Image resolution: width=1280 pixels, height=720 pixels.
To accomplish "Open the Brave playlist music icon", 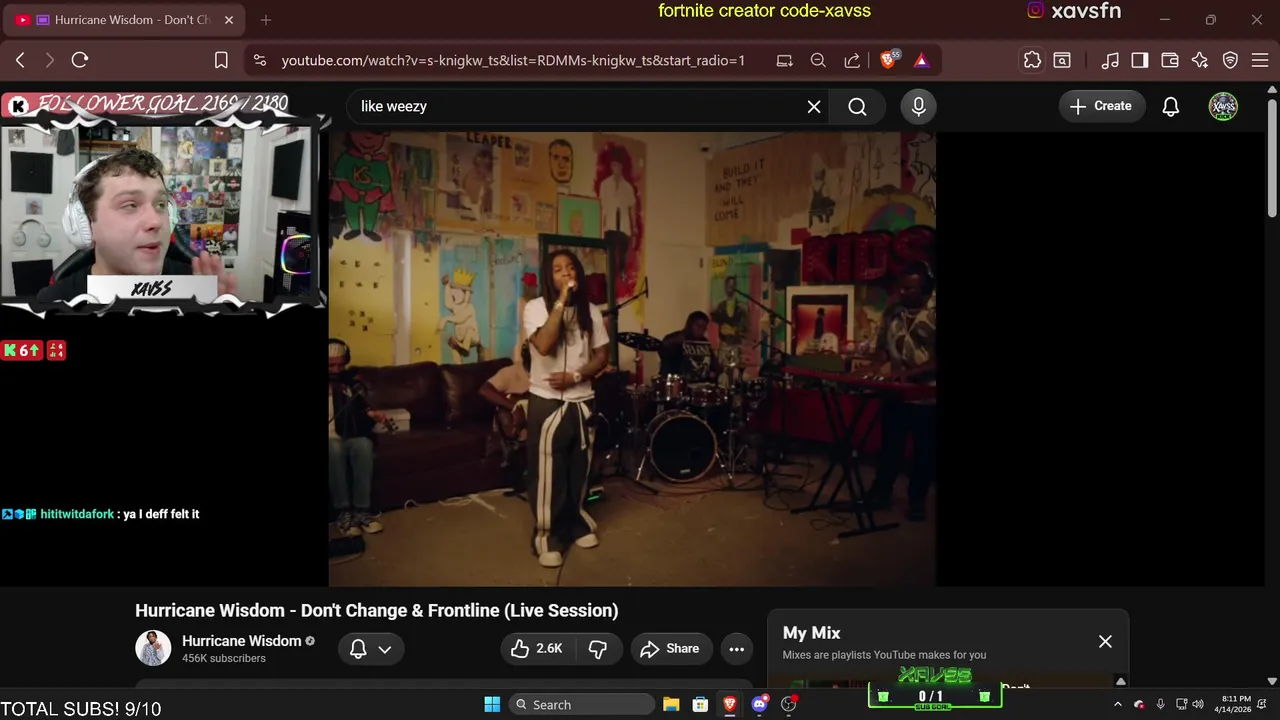I will pyautogui.click(x=1110, y=60).
